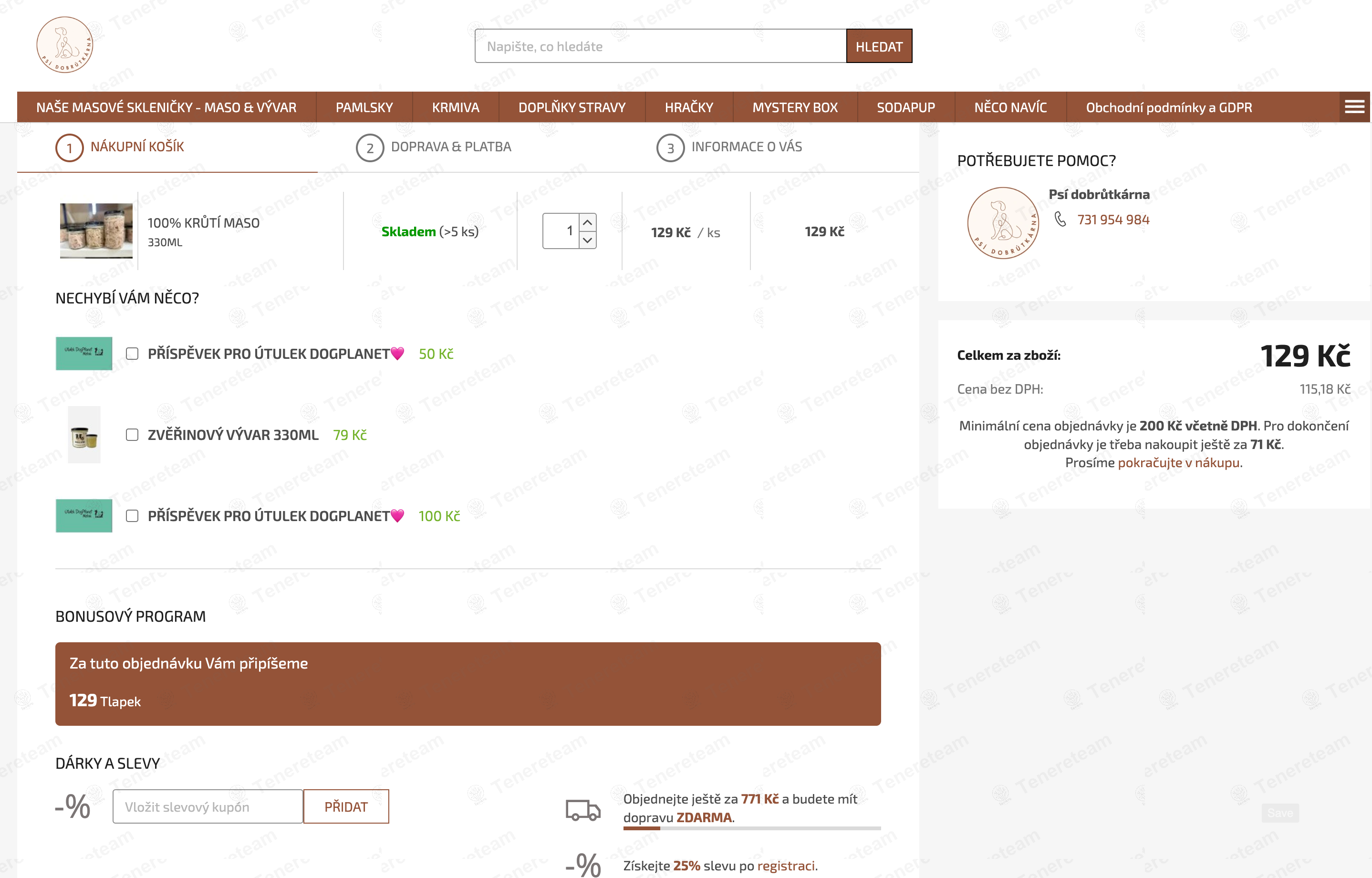
Task: Click the krůtí maso jars thumbnail
Action: click(x=96, y=230)
